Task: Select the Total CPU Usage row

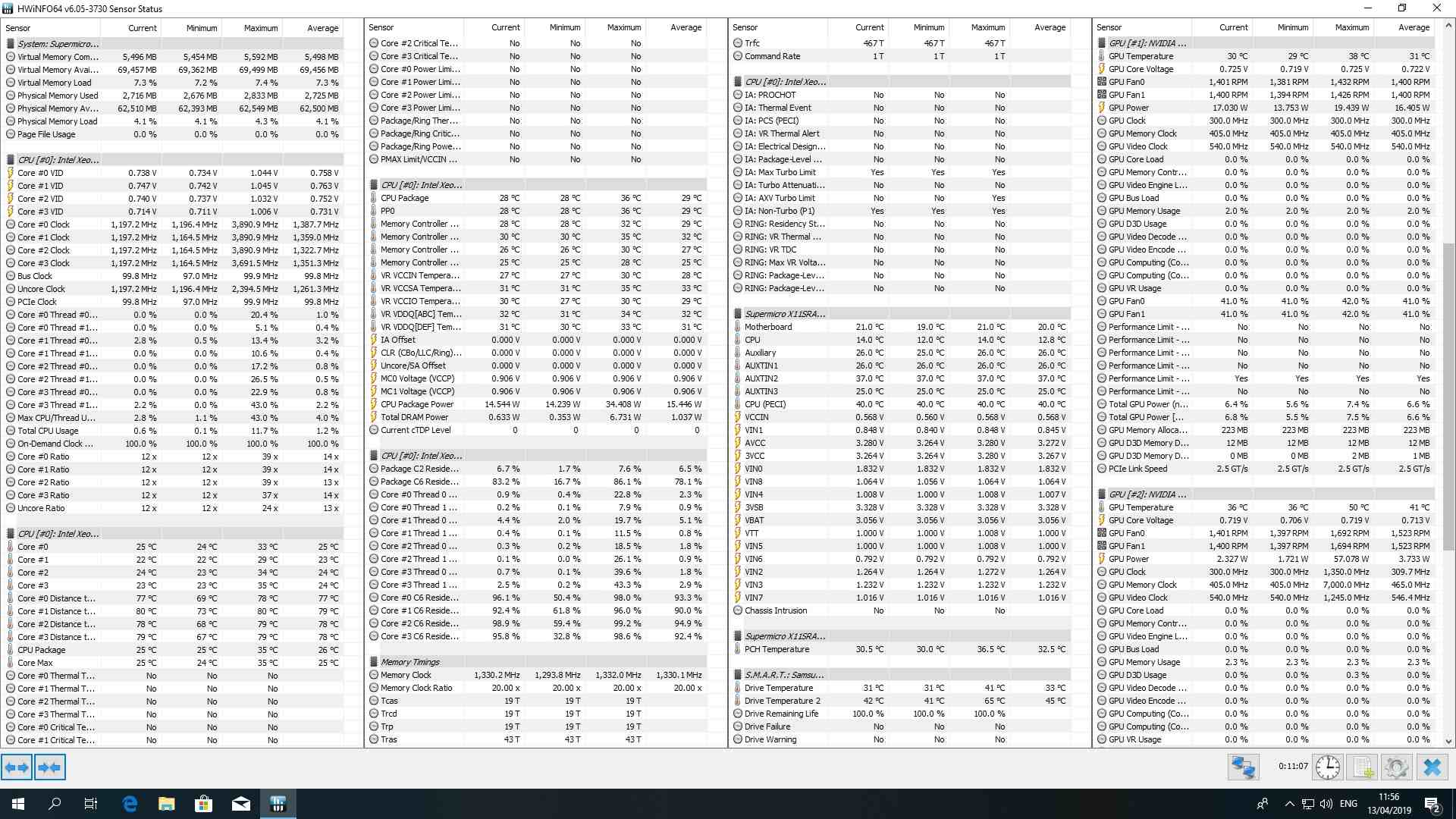Action: click(x=173, y=431)
